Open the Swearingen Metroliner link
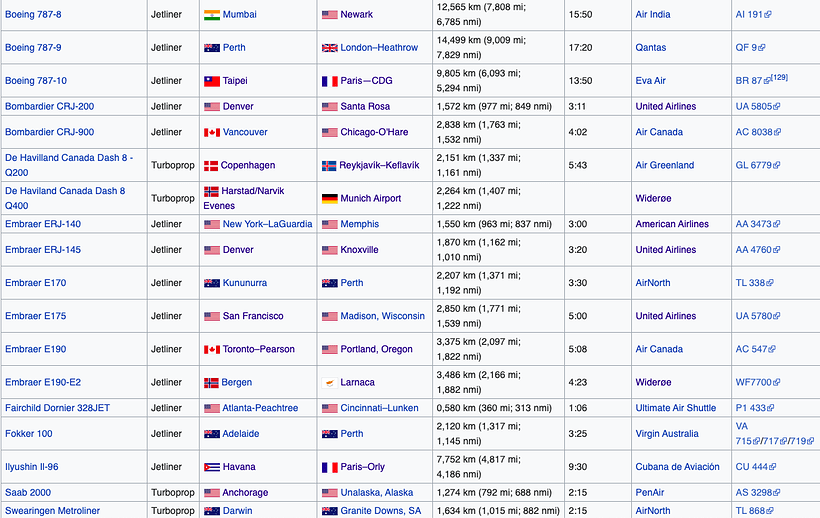Viewport: 820px width, 518px height. coord(52,511)
